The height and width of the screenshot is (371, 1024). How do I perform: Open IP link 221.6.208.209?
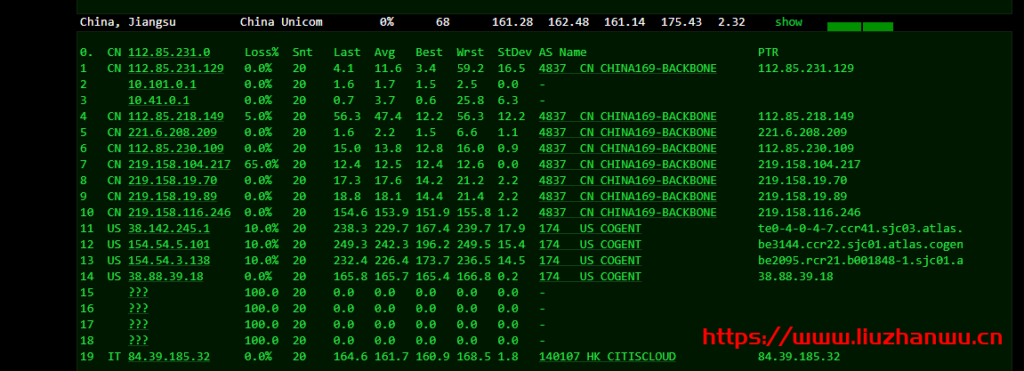click(172, 133)
